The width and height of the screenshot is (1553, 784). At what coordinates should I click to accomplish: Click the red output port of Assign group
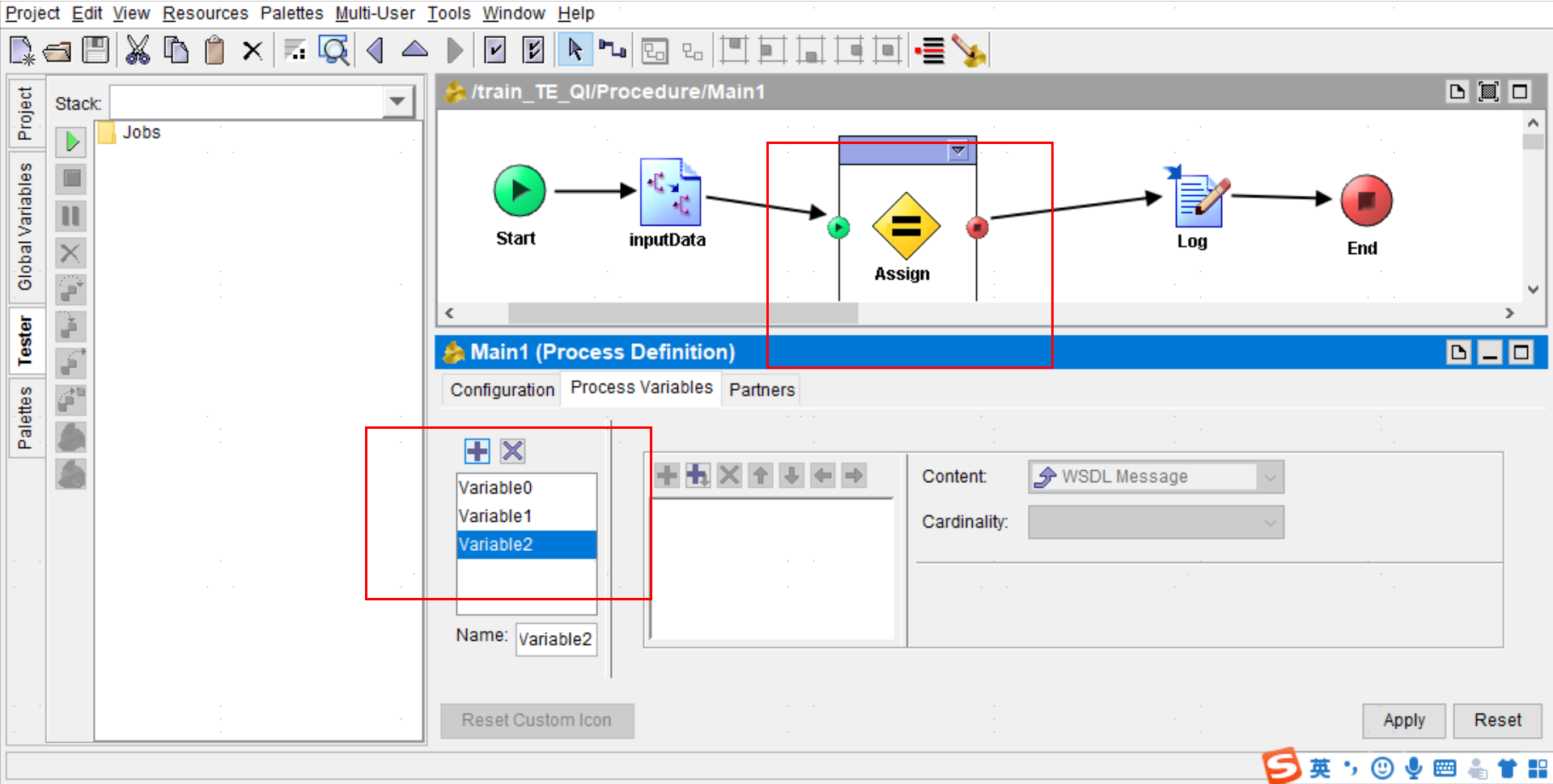977,227
